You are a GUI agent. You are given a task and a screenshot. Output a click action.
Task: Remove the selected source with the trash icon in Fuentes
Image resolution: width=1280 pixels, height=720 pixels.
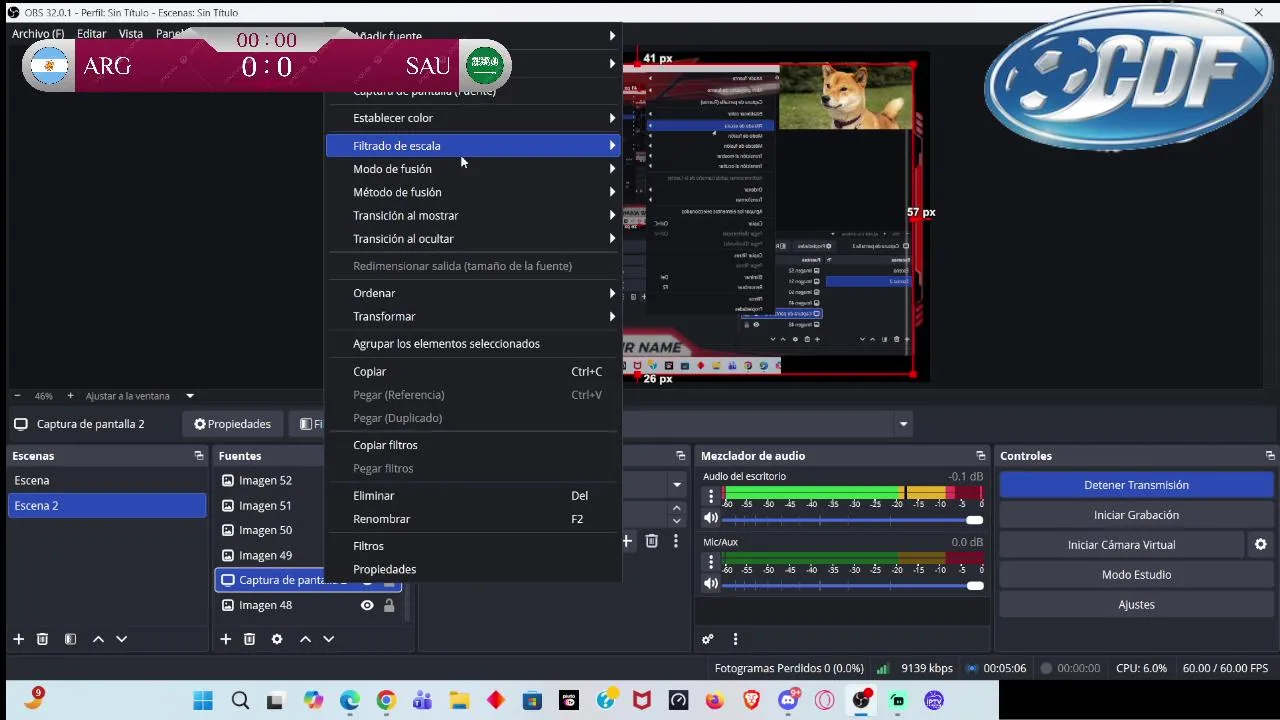click(249, 639)
